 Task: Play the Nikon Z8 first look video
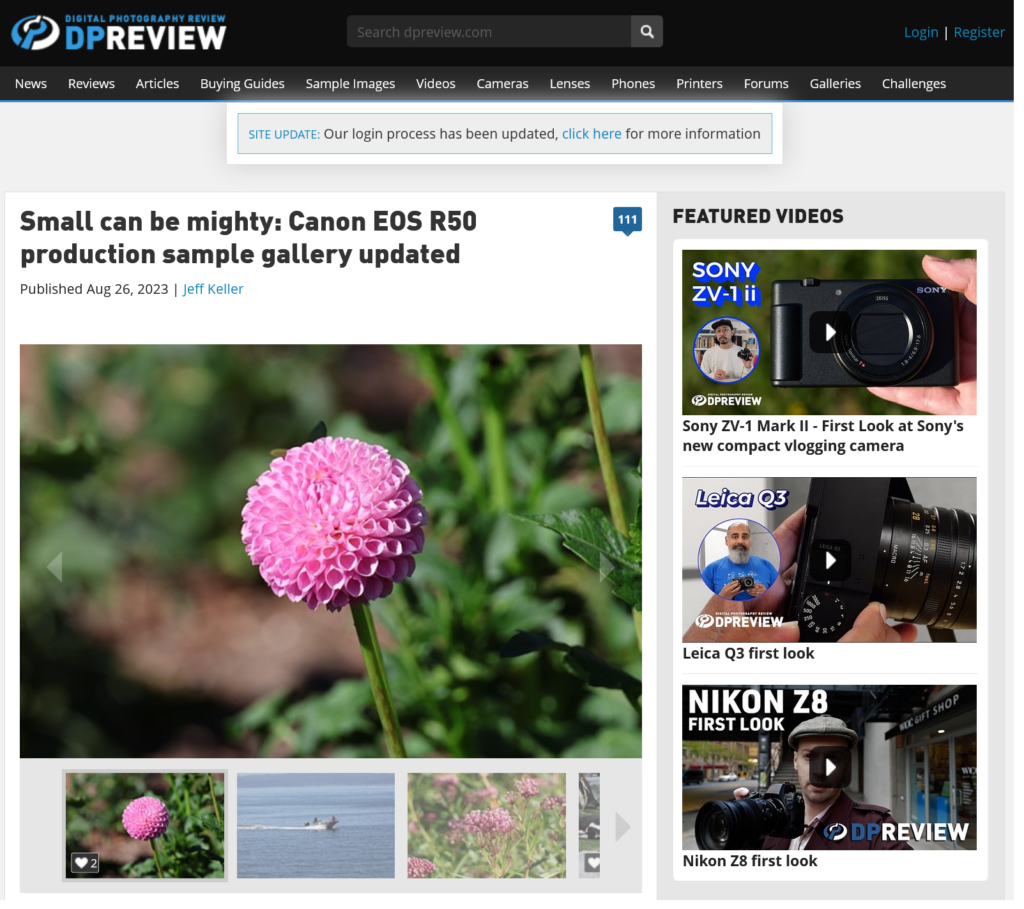830,767
